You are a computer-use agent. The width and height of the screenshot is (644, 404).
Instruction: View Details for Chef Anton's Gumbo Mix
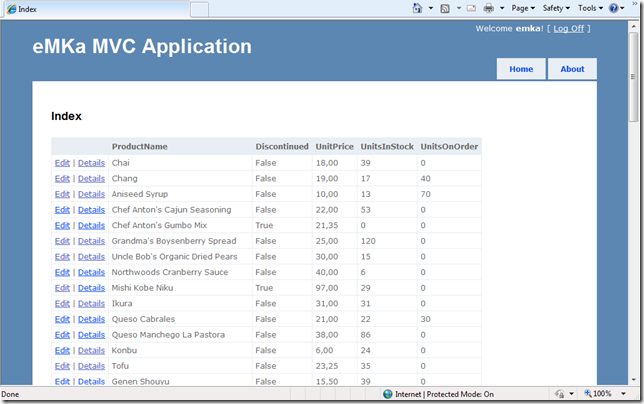pyautogui.click(x=91, y=225)
